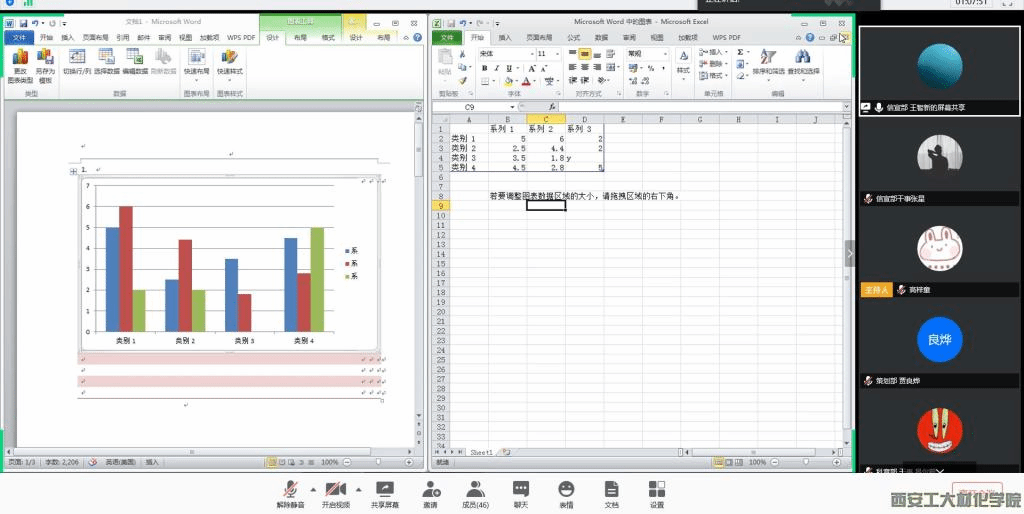Image resolution: width=1024 pixels, height=514 pixels.
Task: Click Excel Format Painter brush icon
Action: tap(462, 81)
